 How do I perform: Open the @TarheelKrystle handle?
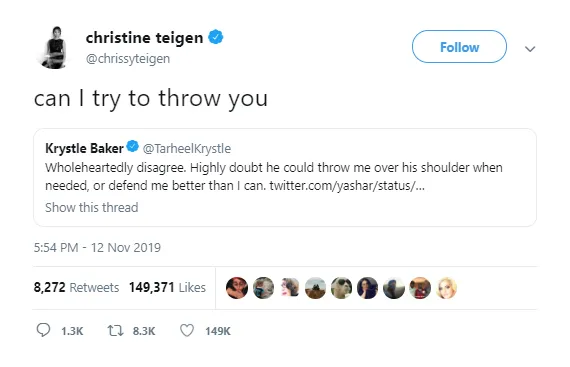187,149
